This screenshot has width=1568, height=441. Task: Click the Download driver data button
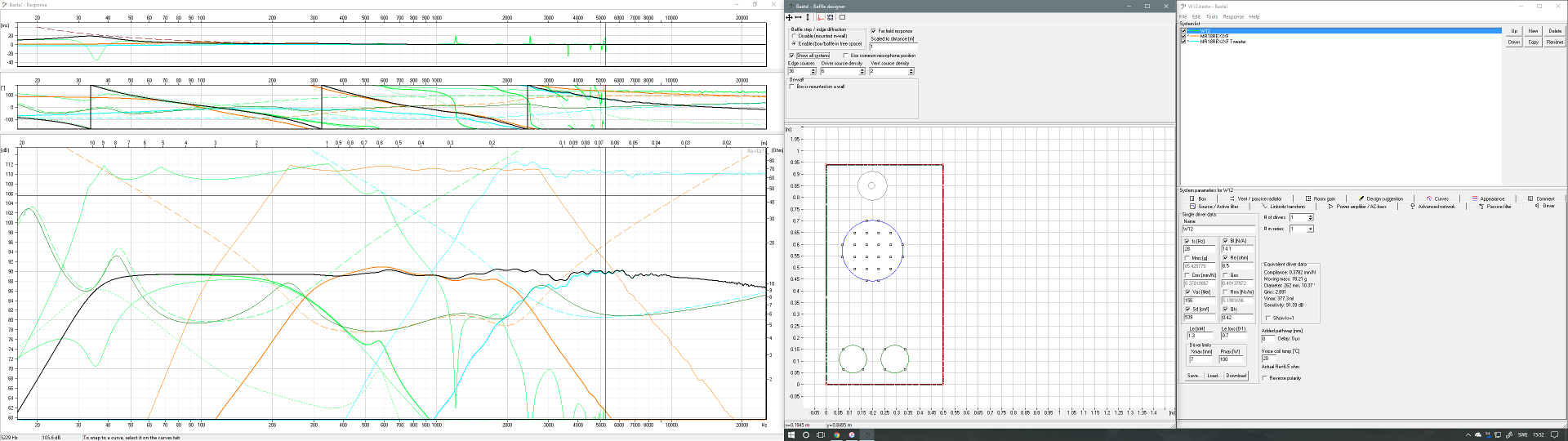[x=1236, y=376]
